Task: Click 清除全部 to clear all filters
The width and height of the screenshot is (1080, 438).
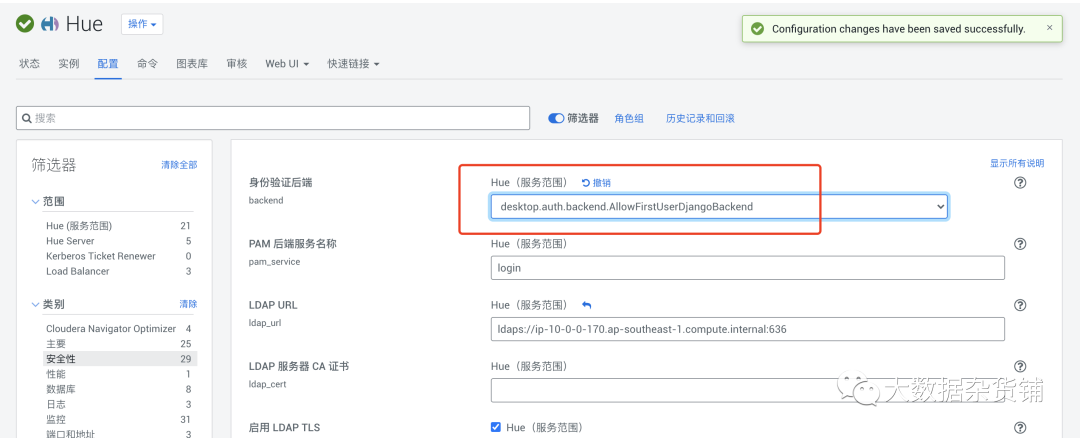Action: point(179,165)
